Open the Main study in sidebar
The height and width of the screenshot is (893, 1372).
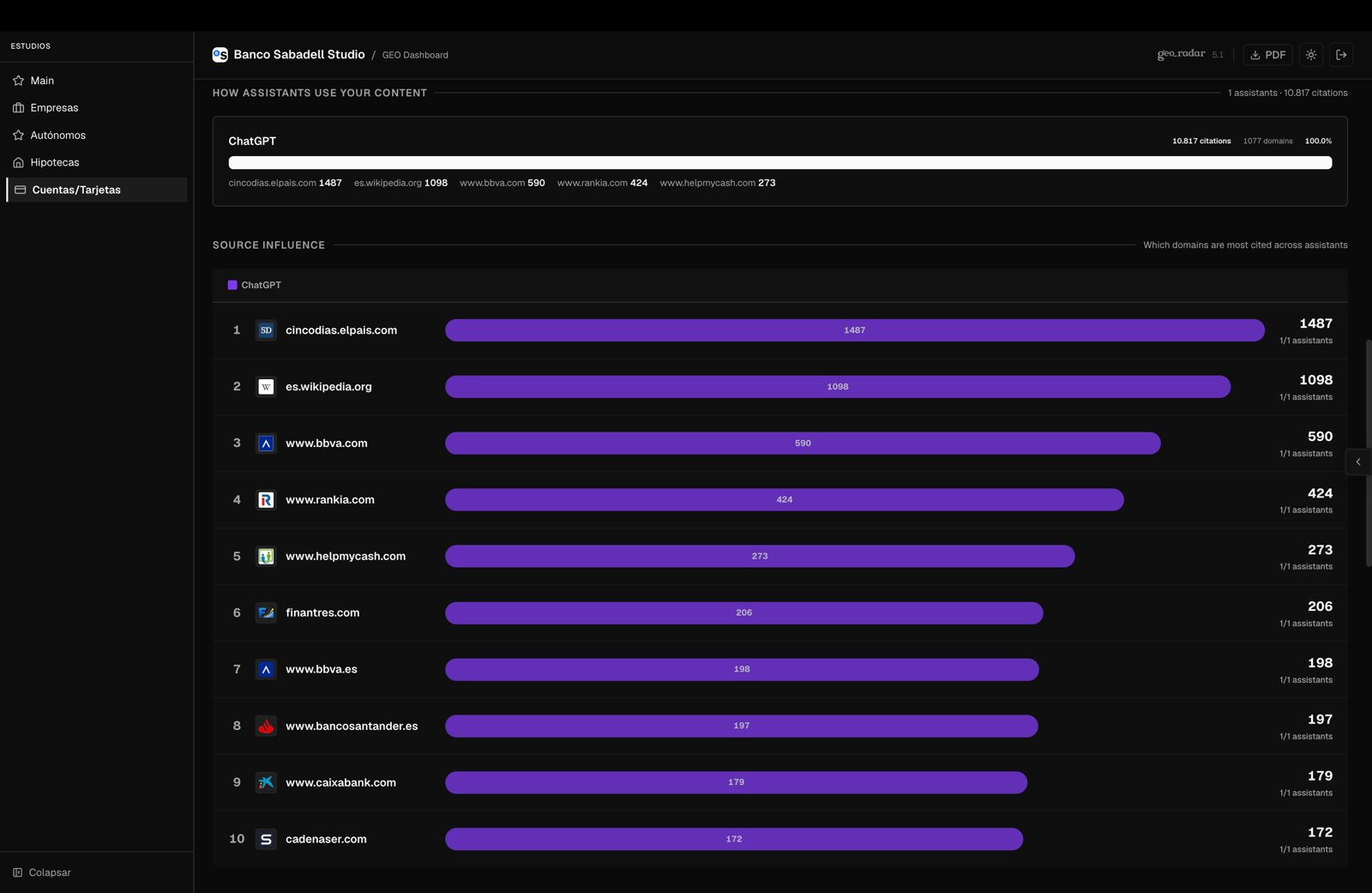pos(42,81)
